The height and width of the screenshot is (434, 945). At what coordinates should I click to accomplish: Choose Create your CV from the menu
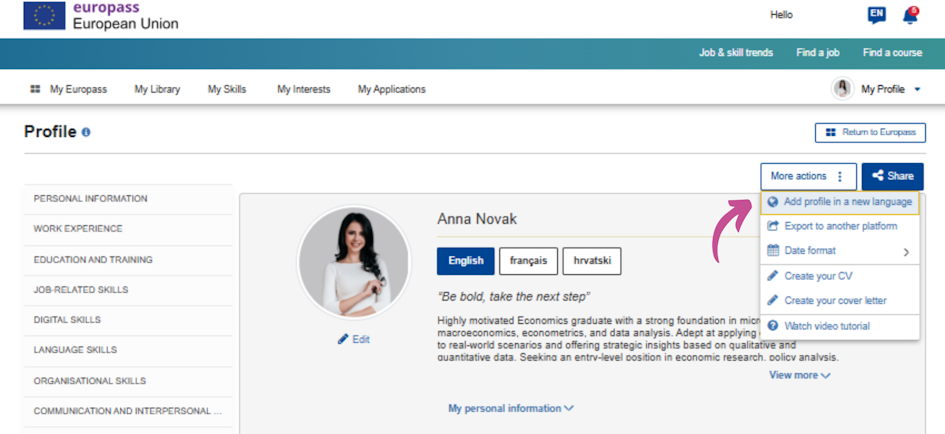coord(840,276)
